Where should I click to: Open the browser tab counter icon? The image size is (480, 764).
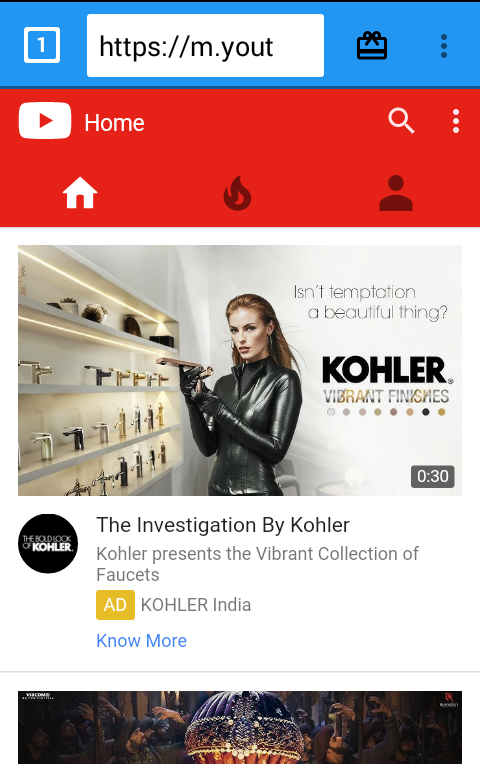click(x=42, y=45)
